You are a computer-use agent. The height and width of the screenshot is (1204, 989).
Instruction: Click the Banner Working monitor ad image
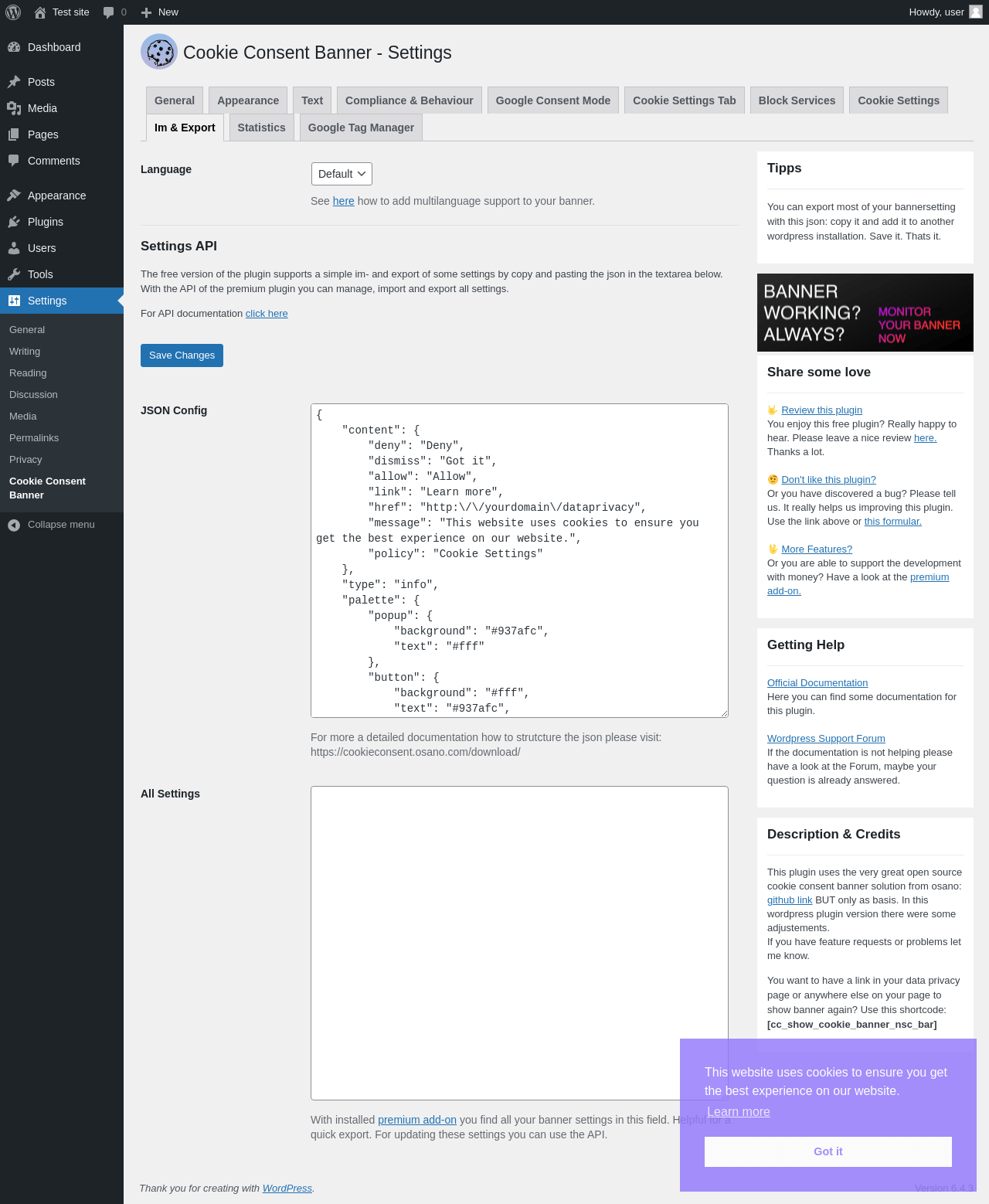coord(865,313)
